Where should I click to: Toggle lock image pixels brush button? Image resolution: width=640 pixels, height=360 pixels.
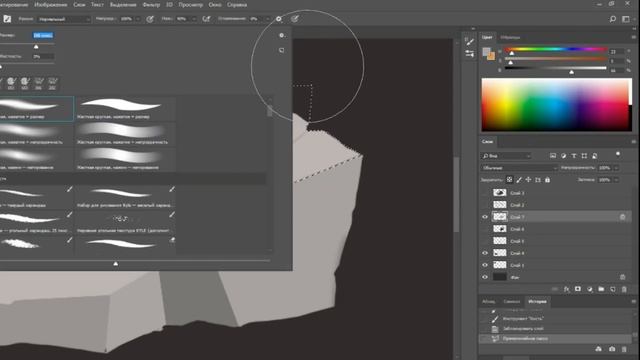click(x=519, y=180)
